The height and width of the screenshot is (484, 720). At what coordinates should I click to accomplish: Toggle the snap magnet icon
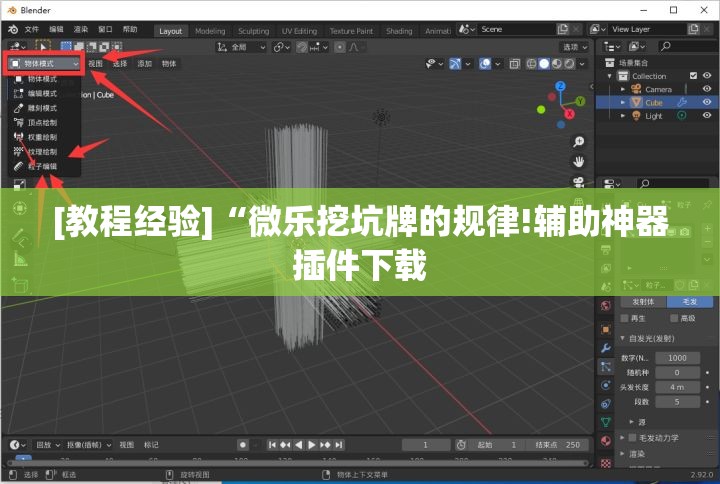(x=301, y=47)
